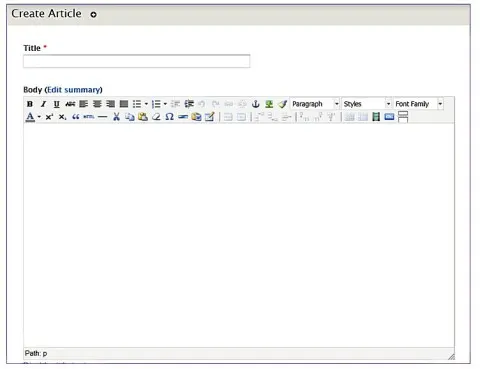
Task: Insert embedded media film icon
Action: 376,117
